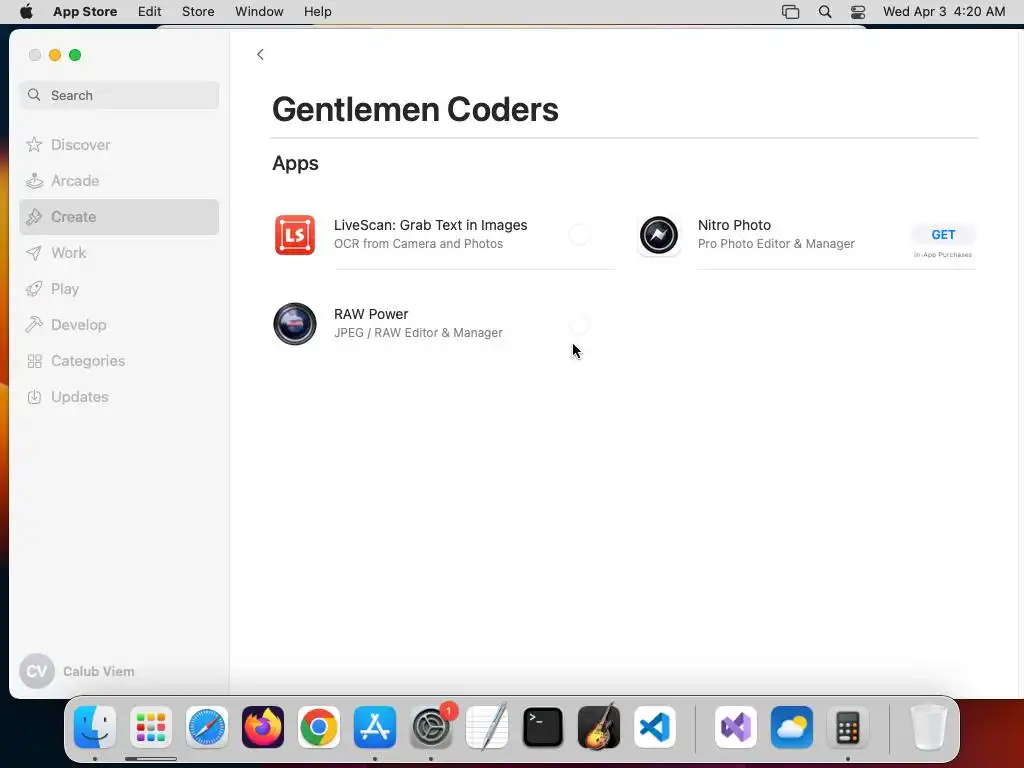Open Terminal from the Dock

(543, 727)
